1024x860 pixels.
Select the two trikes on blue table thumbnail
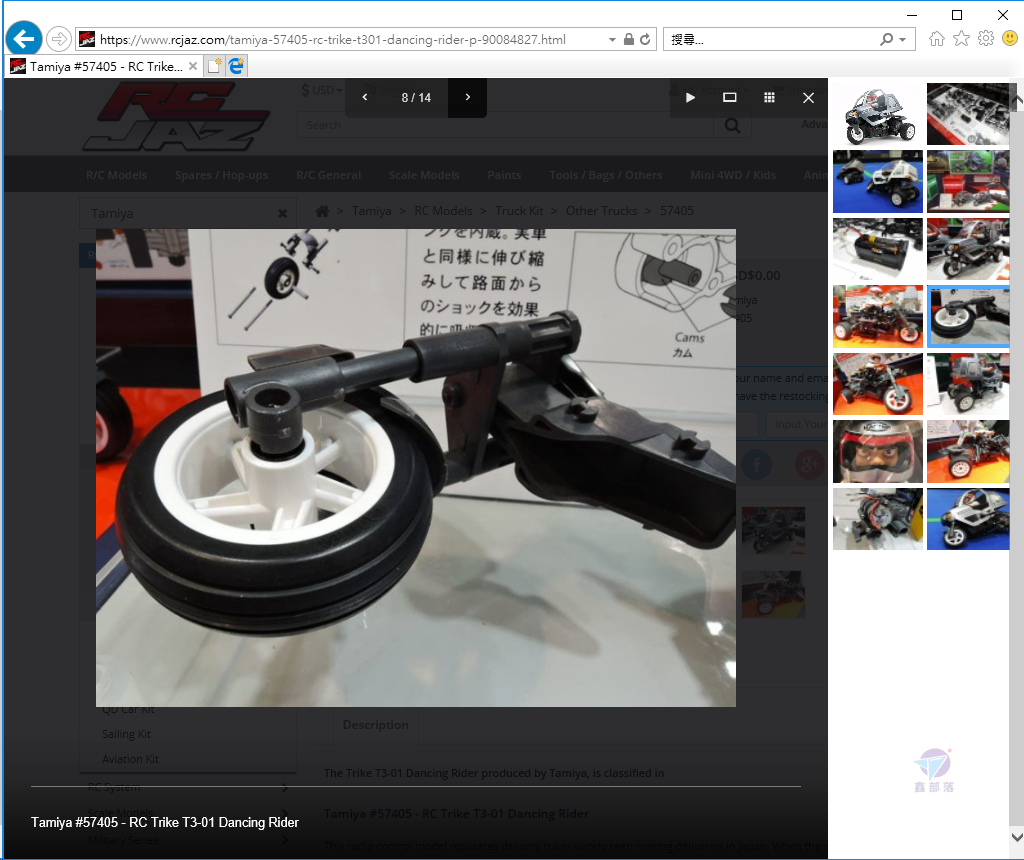click(x=878, y=182)
